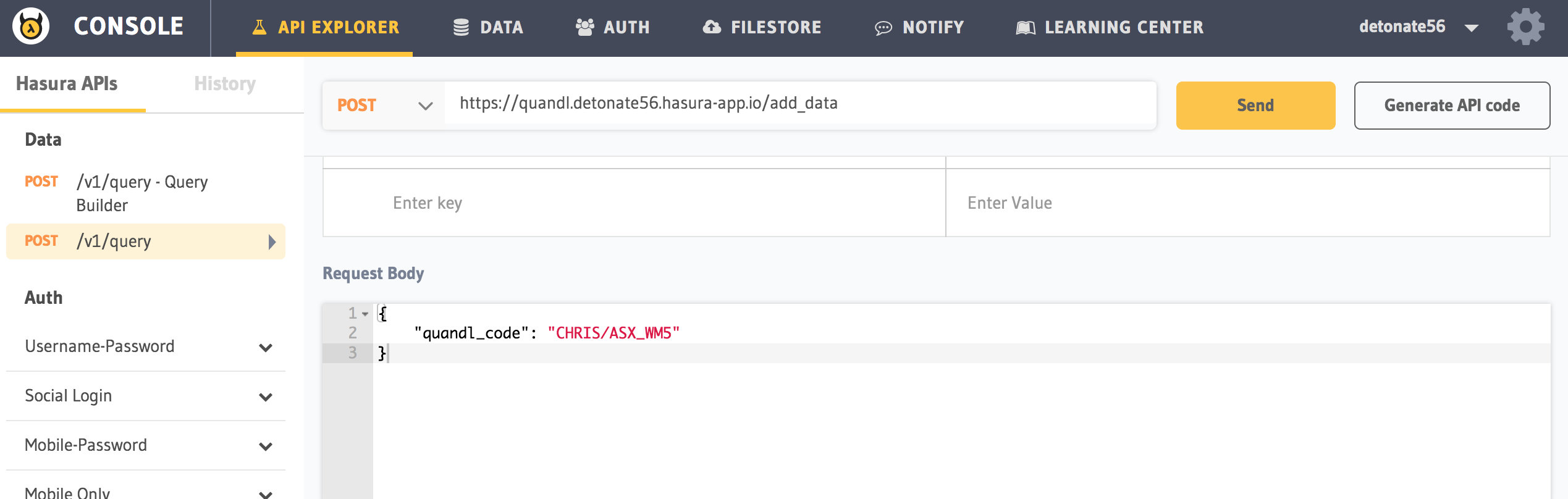1568x499 pixels.
Task: Click the Auth section heading in sidebar
Action: [x=44, y=298]
